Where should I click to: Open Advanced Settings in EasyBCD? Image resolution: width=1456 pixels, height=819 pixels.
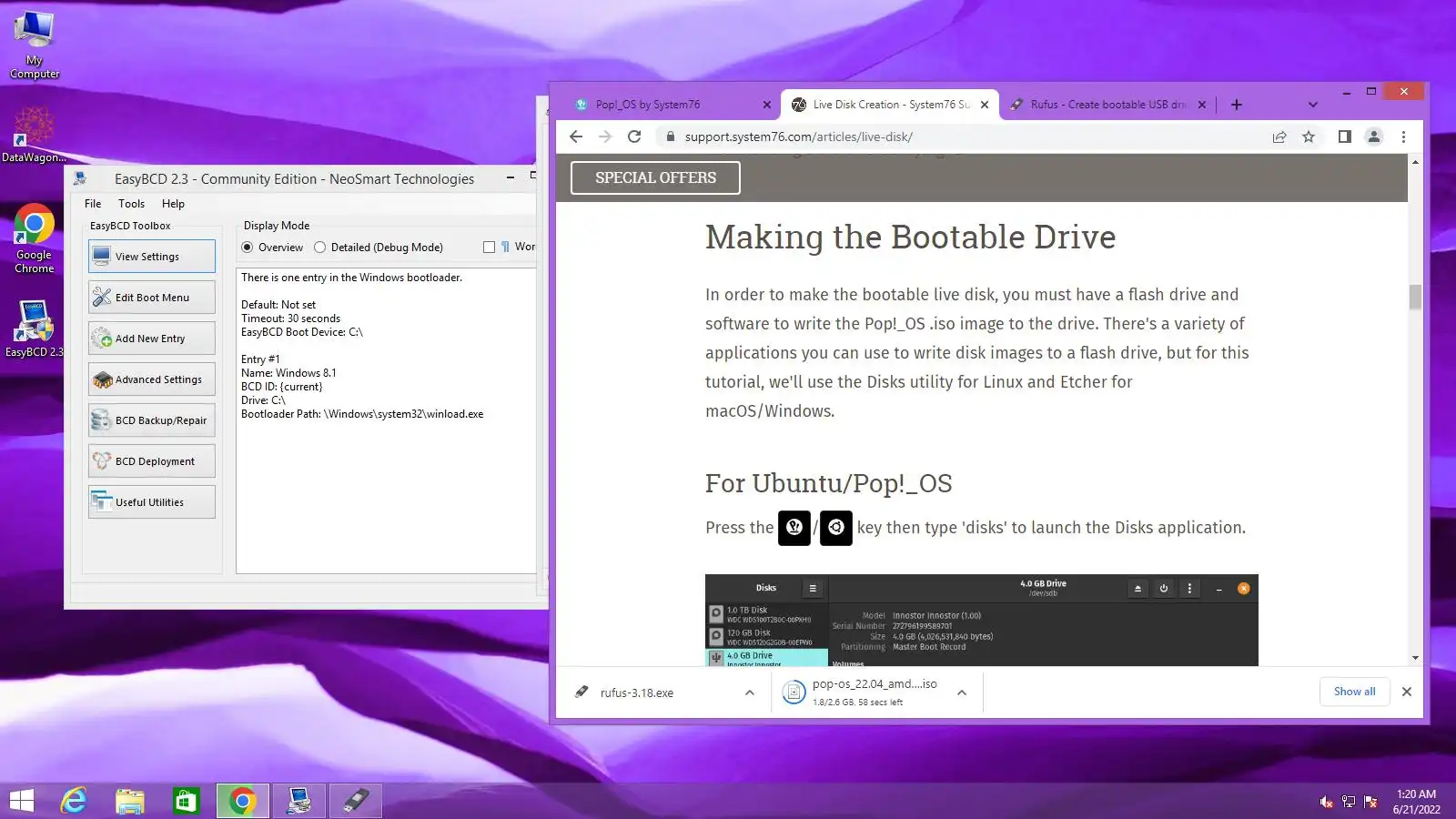[152, 379]
